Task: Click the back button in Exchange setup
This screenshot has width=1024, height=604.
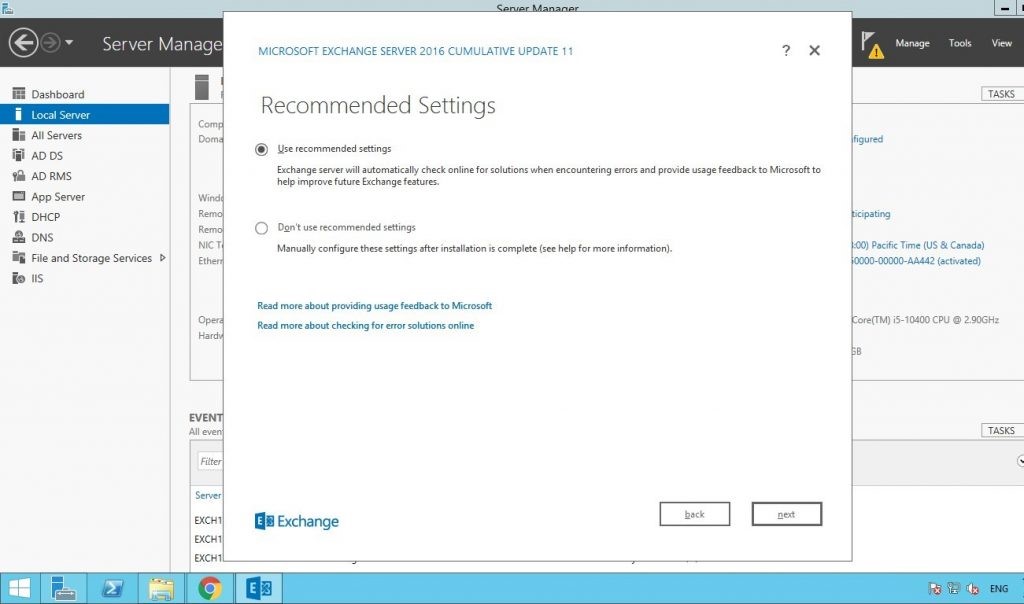Action: coord(694,514)
